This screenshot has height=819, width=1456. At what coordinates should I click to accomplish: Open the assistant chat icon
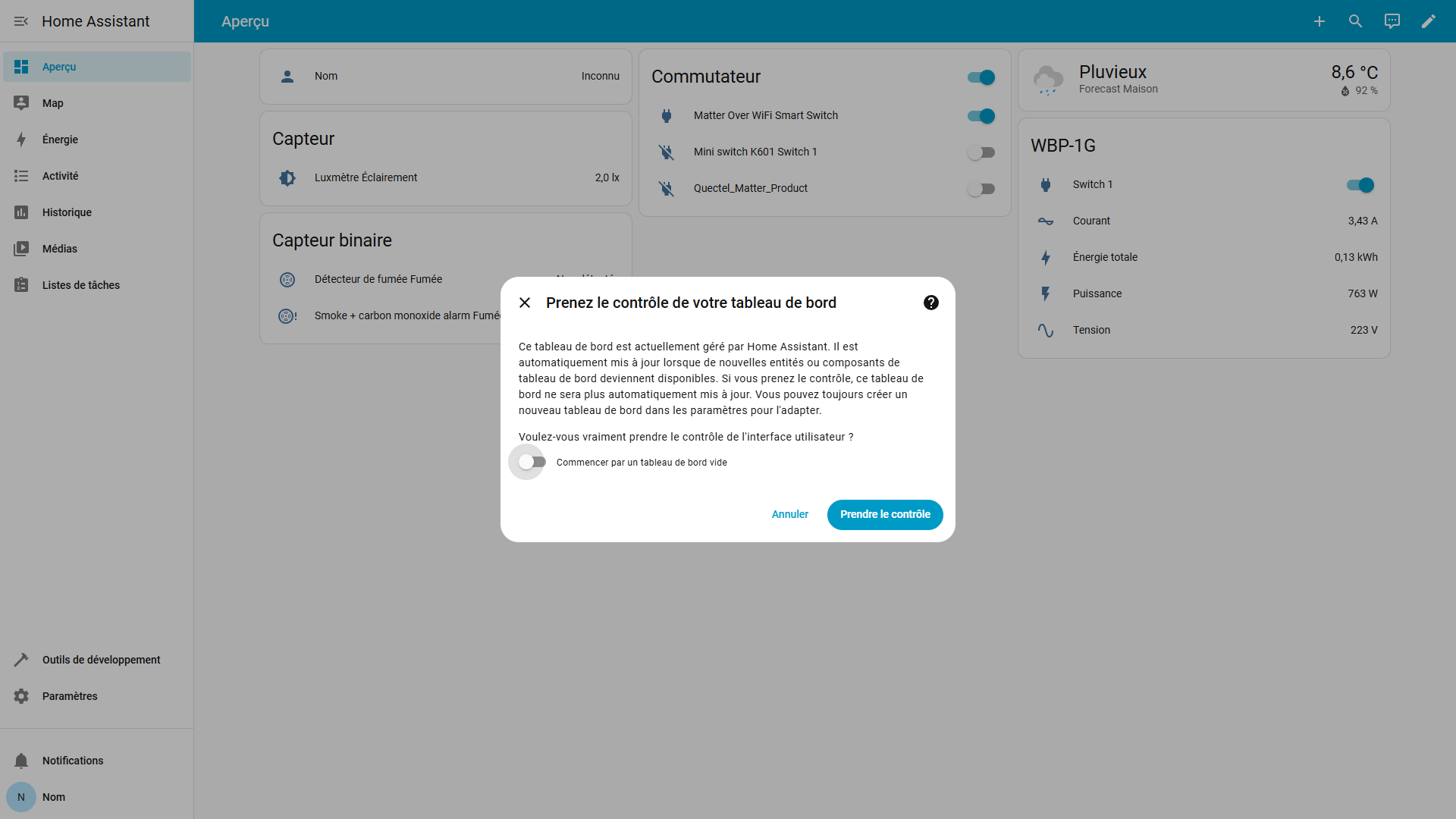click(x=1392, y=21)
